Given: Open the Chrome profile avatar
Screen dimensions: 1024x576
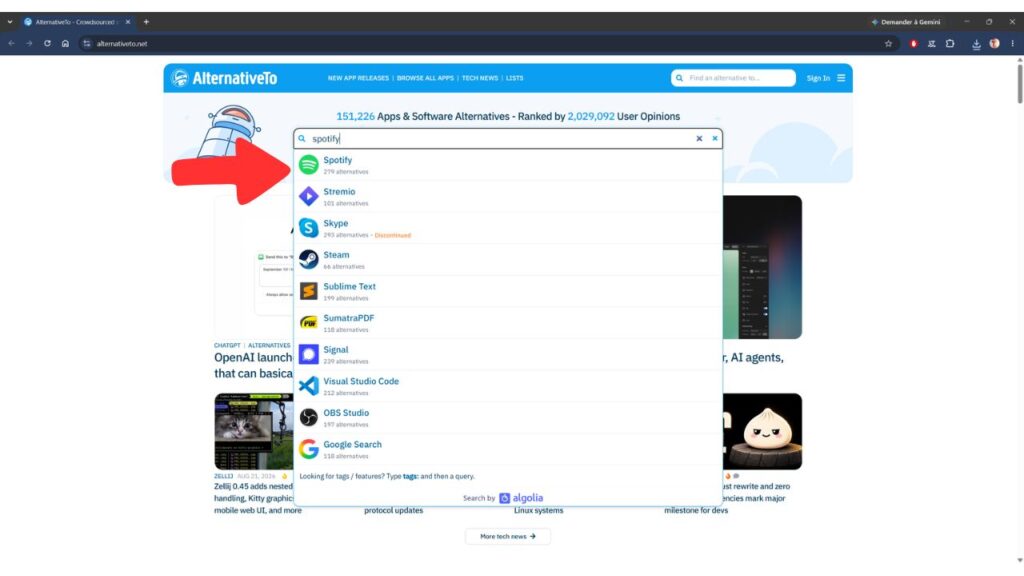Looking at the screenshot, I should (x=994, y=44).
